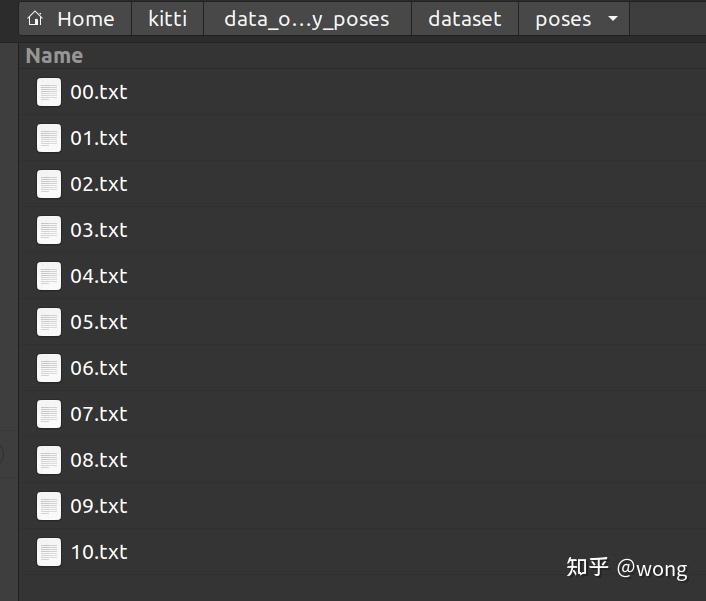Viewport: 706px width, 601px height.
Task: Select the 02.txt file name
Action: 99,184
